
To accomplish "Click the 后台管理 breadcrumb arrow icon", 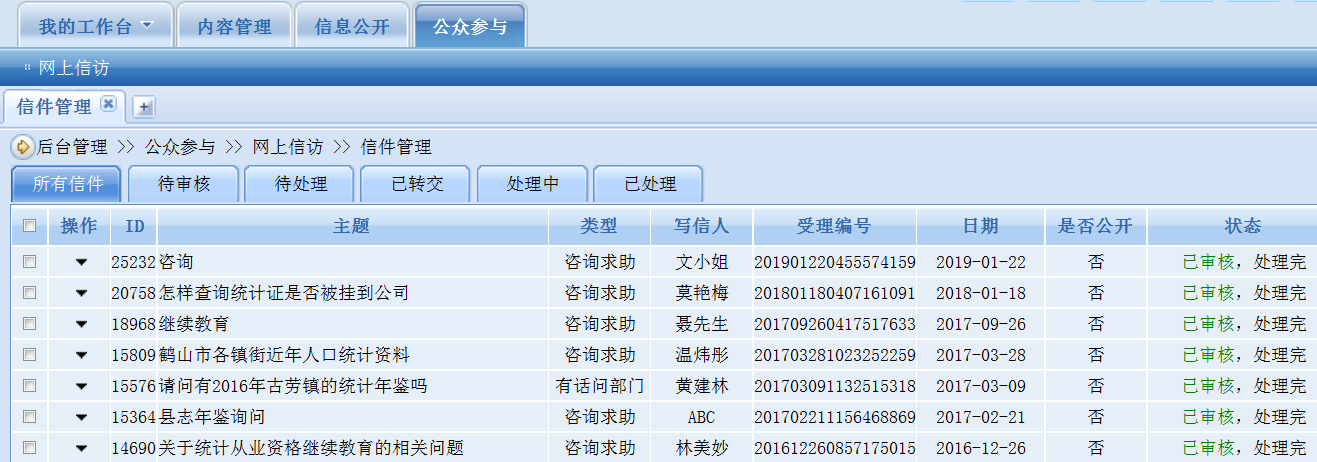I will 22,147.
